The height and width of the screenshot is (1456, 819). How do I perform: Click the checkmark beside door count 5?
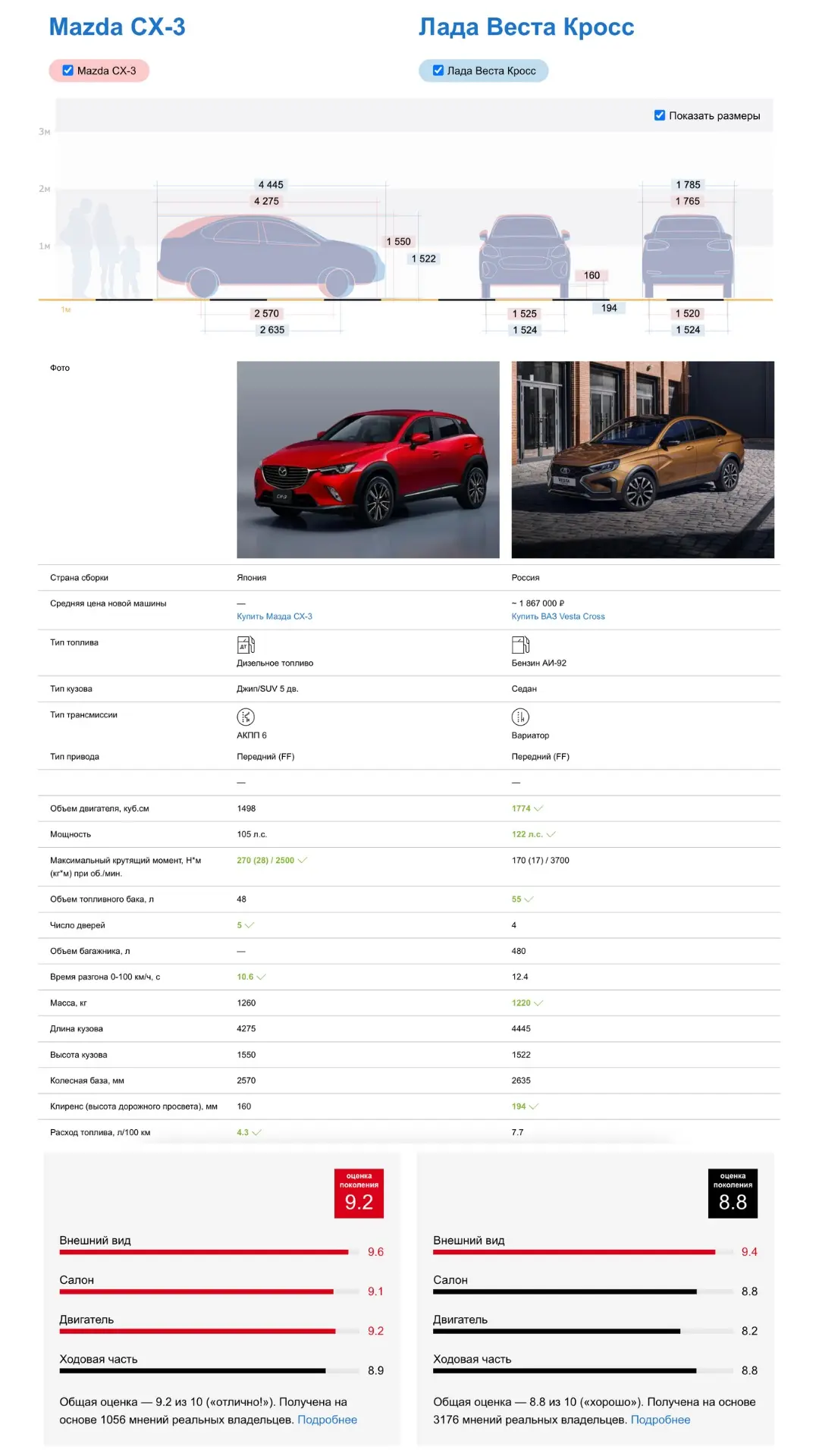point(249,925)
